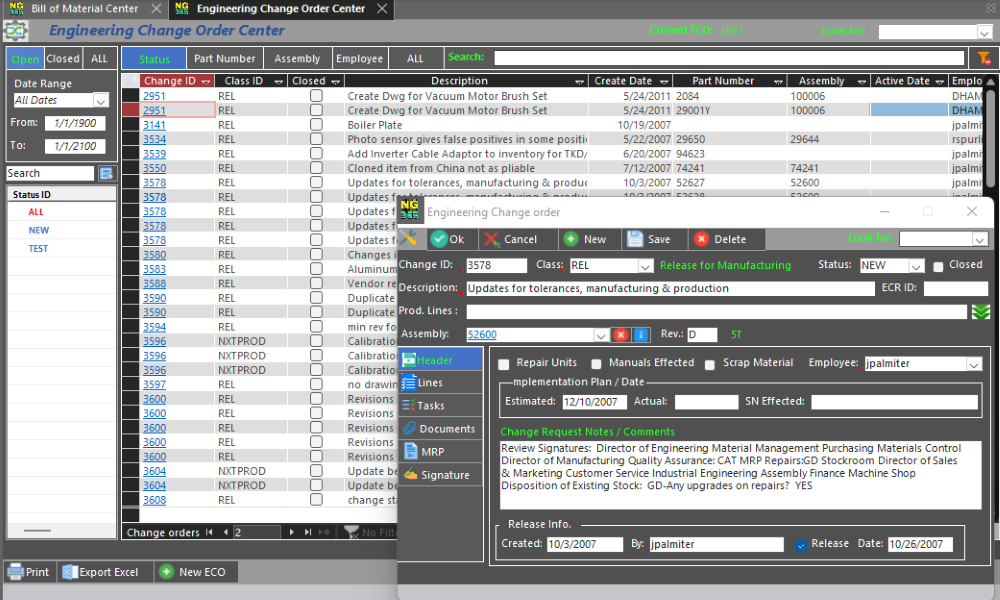Screen dimensions: 1000x600
Task: Open the Employee dropdown showing jpalmiter
Action: coord(973,364)
